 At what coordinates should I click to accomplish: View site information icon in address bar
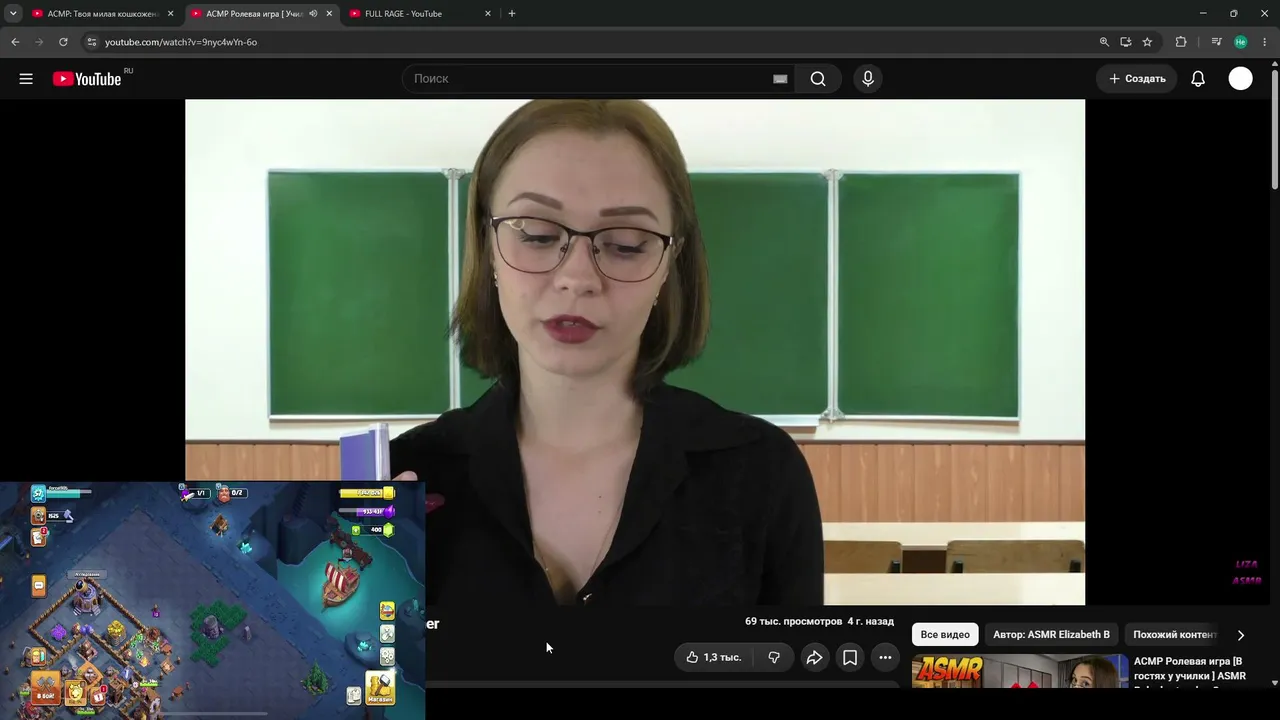(91, 42)
